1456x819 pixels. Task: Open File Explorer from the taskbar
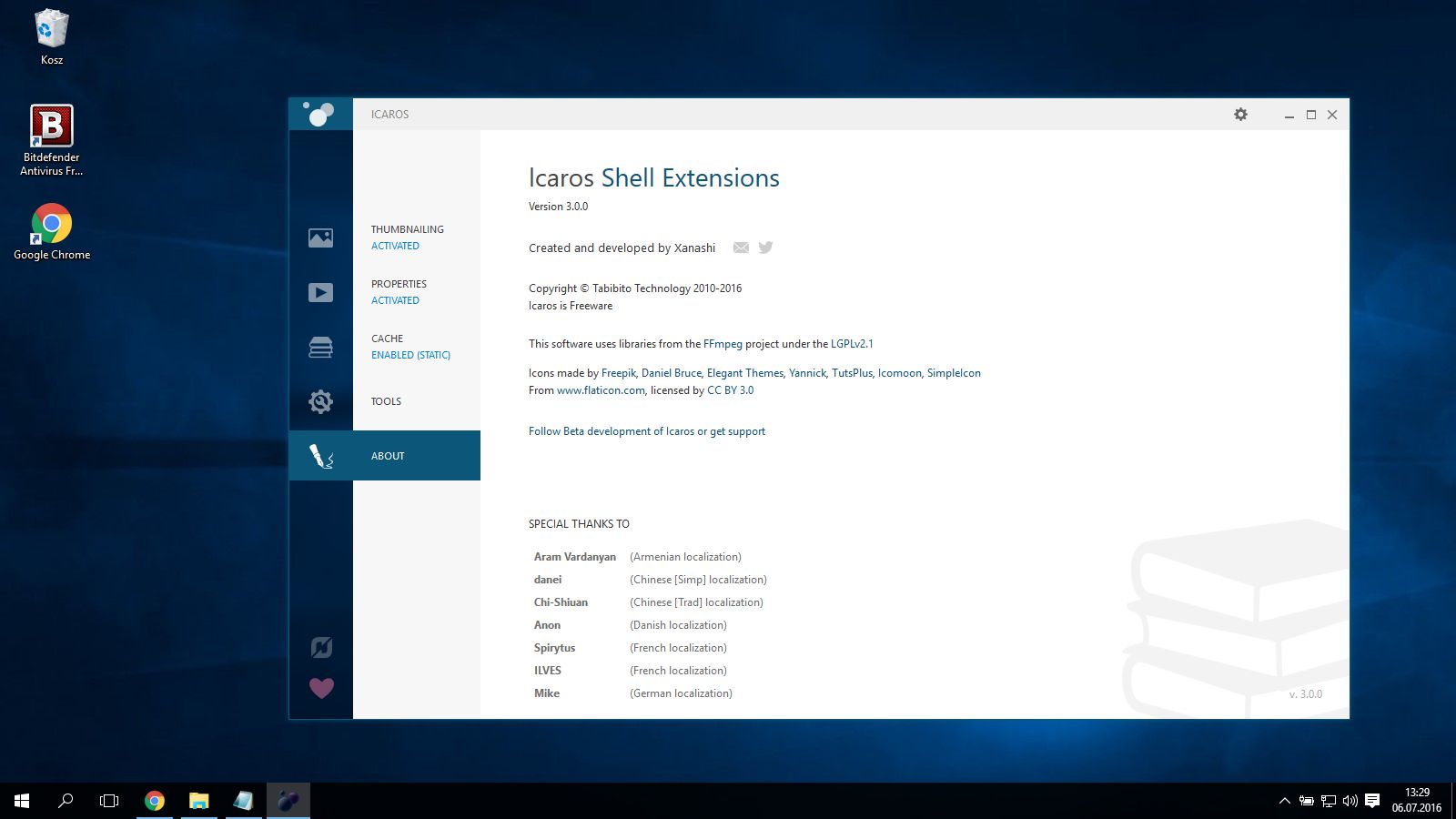tap(198, 801)
